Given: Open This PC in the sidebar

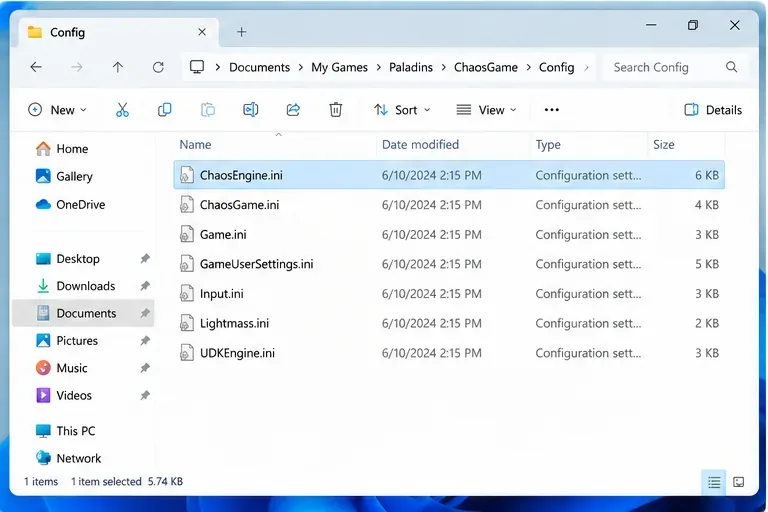Looking at the screenshot, I should pyautogui.click(x=65, y=431).
